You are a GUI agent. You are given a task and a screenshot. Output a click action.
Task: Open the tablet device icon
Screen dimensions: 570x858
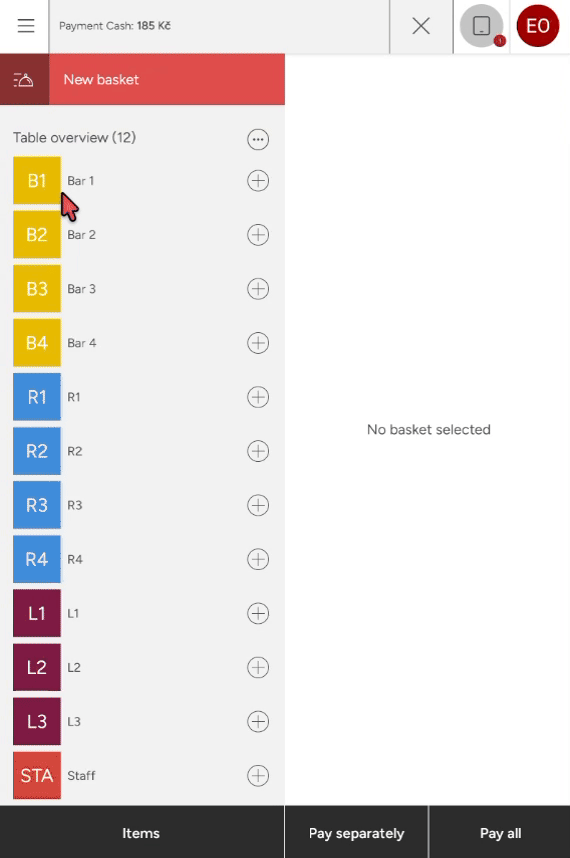coord(481,26)
